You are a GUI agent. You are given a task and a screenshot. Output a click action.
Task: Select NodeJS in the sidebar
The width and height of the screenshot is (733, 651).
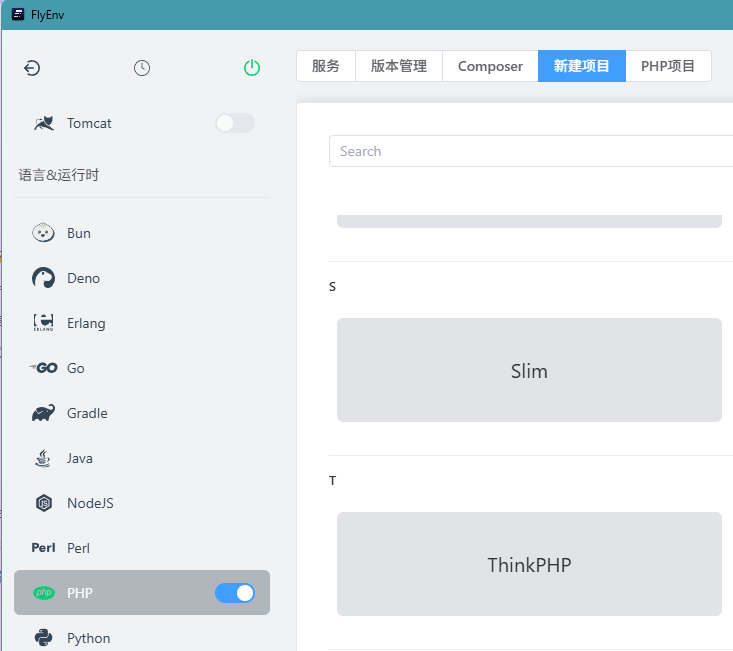point(90,503)
